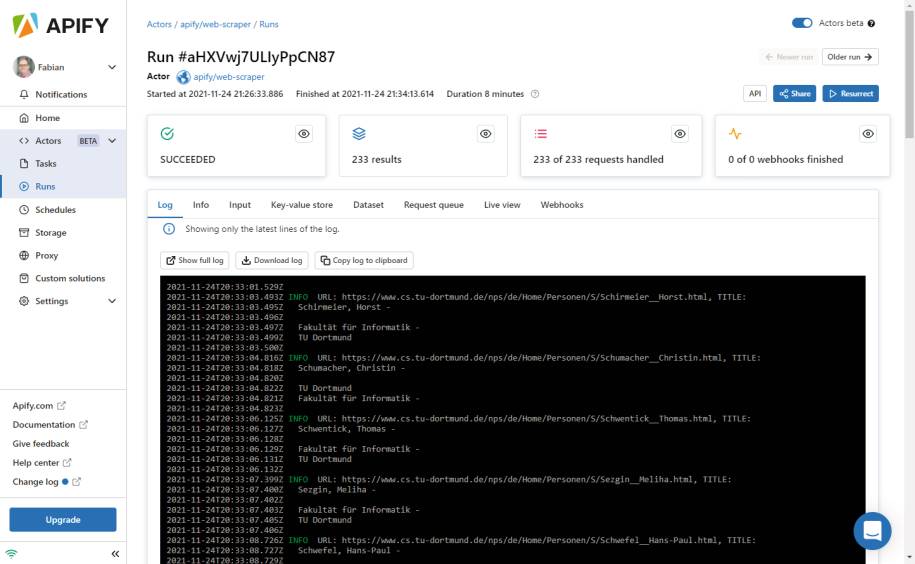The width and height of the screenshot is (915, 564).
Task: Open the Apify.com external link
Action: (39, 405)
